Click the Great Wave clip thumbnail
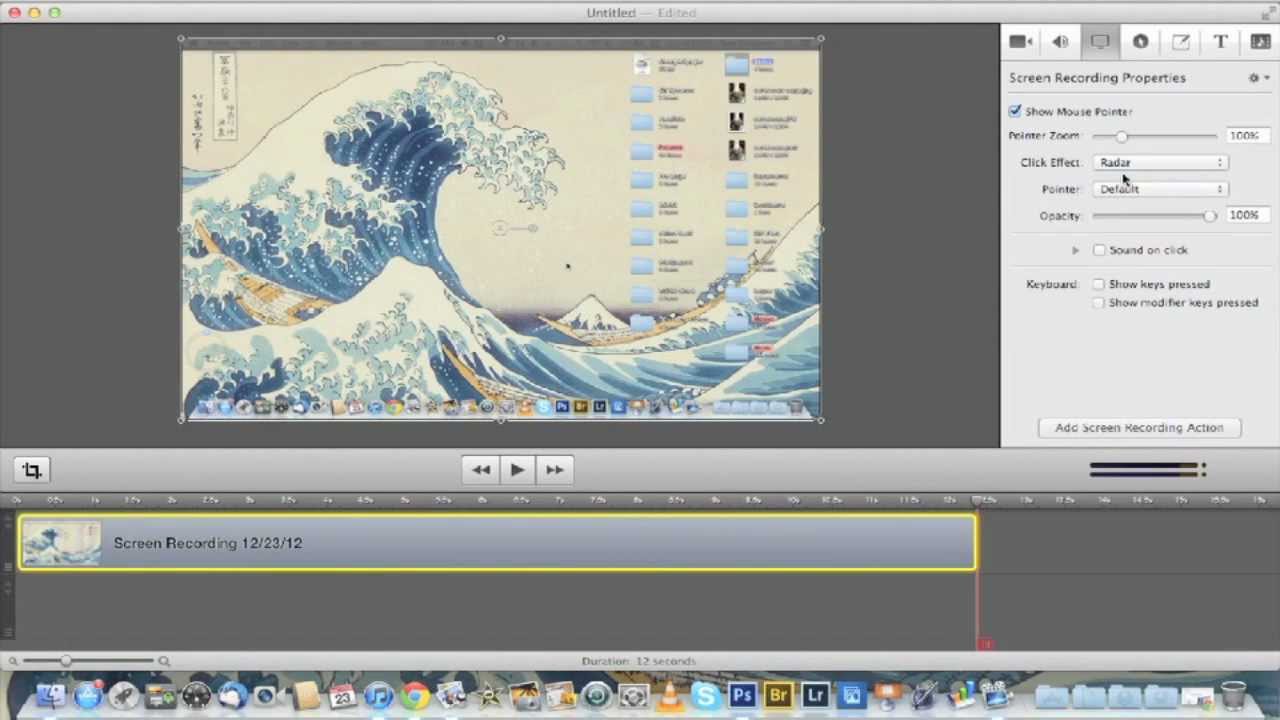The image size is (1280, 720). [62, 544]
